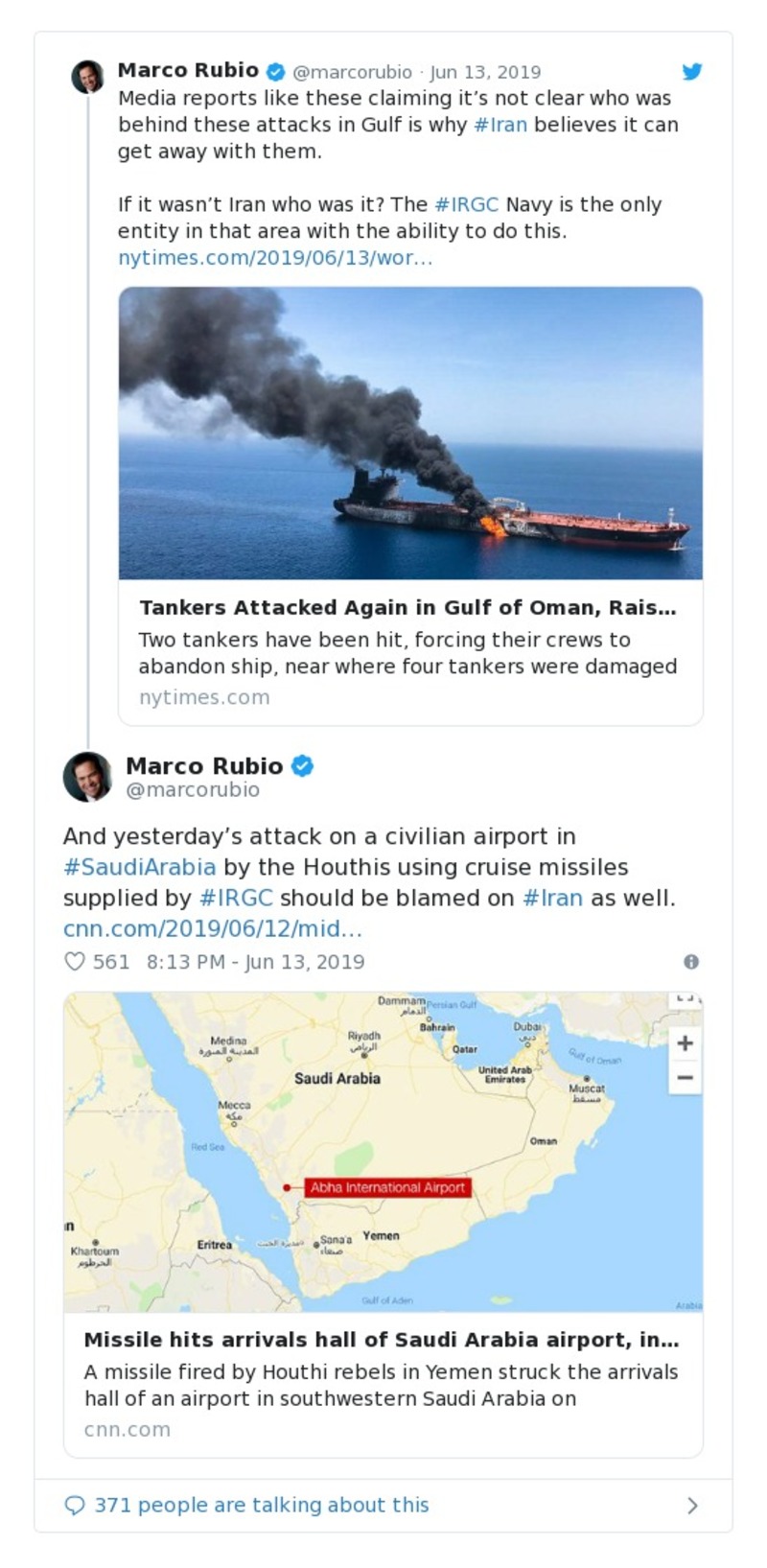Click the map zoom-in plus button
Image resolution: width=767 pixels, height=1568 pixels.
point(685,1042)
